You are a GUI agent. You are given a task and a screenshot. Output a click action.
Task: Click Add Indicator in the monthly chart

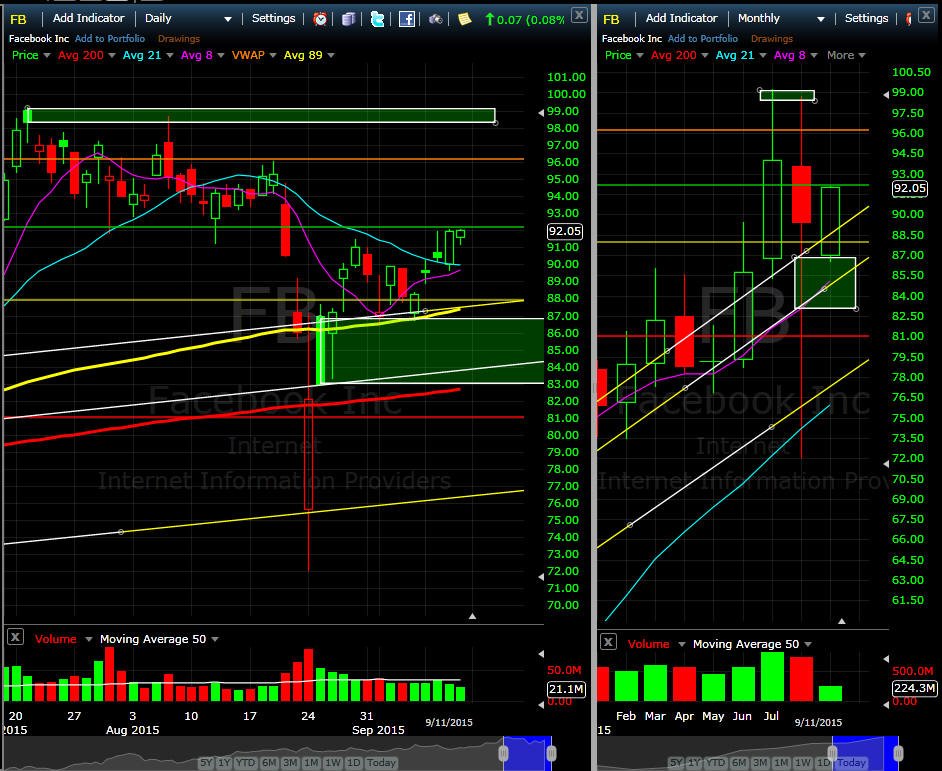coord(681,18)
